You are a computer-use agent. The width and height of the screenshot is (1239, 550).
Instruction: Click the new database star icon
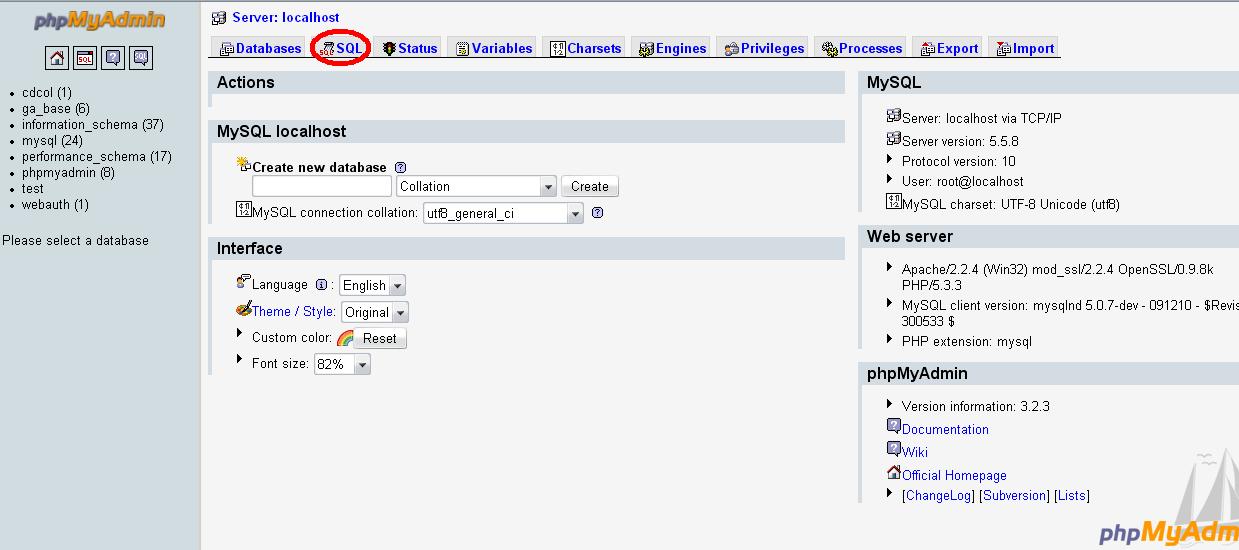pyautogui.click(x=244, y=164)
